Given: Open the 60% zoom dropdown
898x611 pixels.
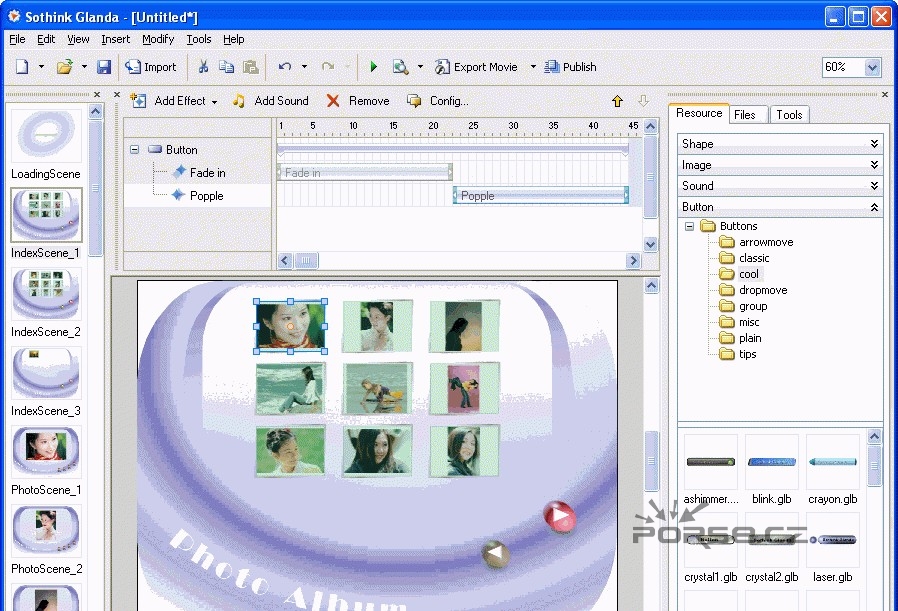Looking at the screenshot, I should click(x=872, y=67).
